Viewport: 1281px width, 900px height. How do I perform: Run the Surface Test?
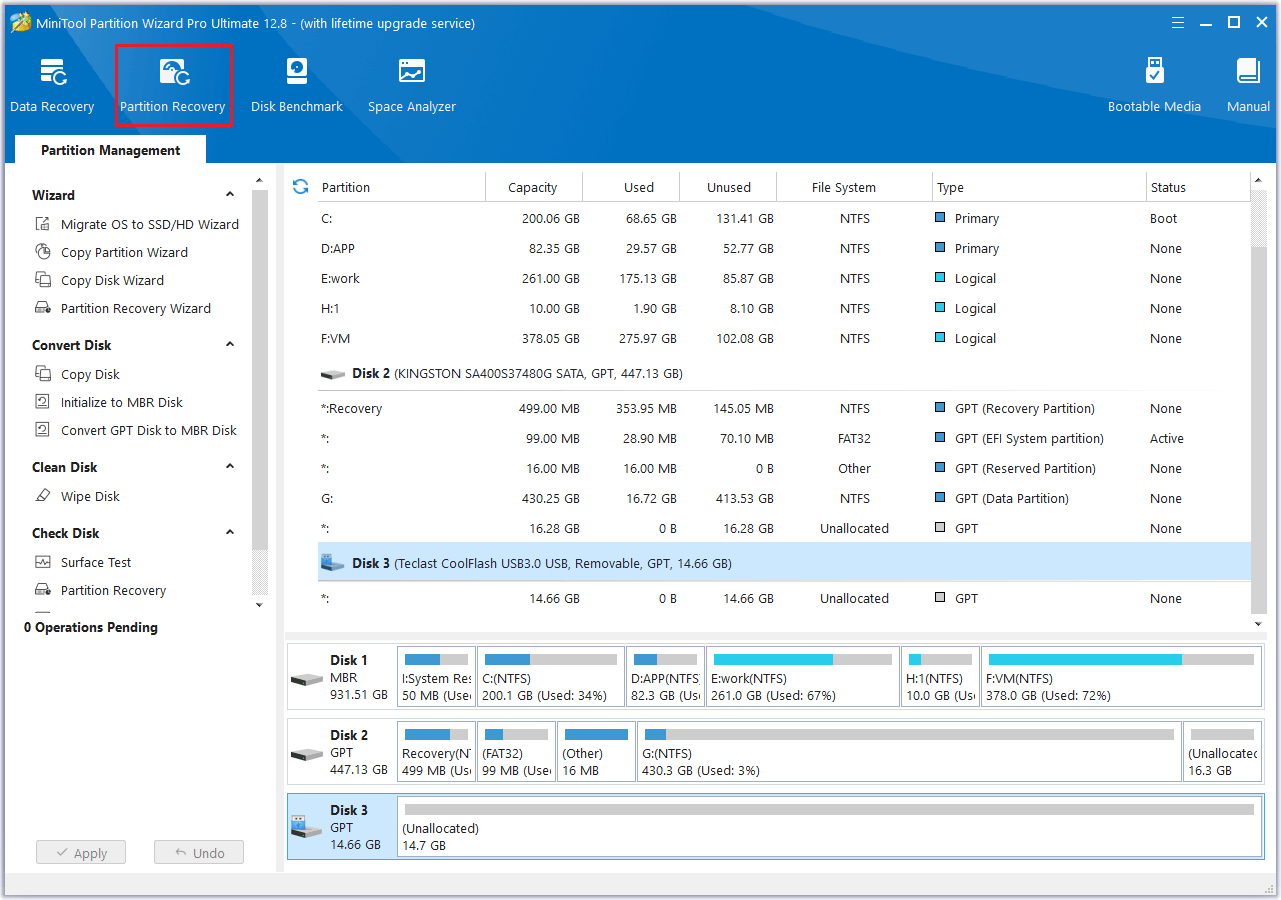[x=83, y=562]
